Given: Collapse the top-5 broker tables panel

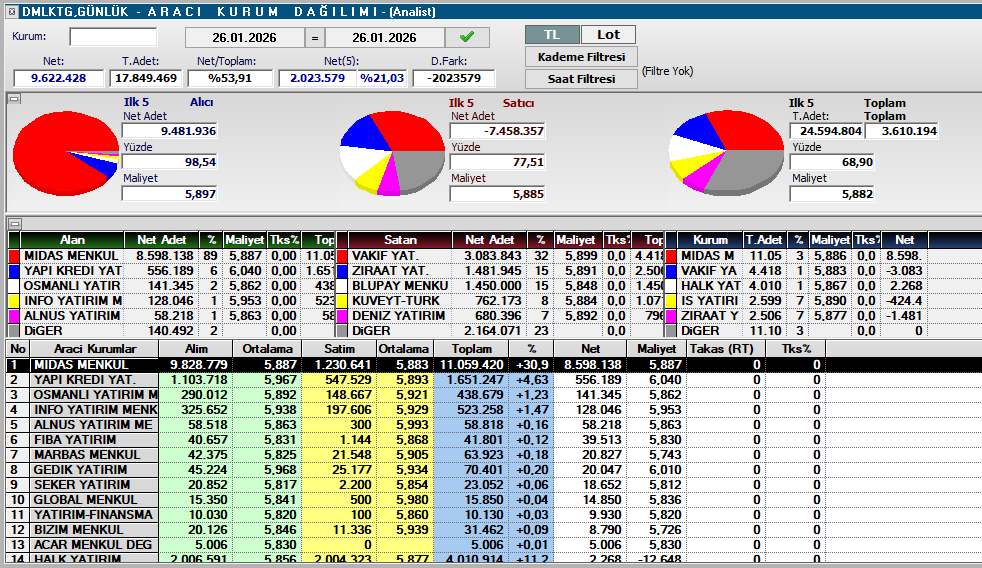Looking at the screenshot, I should point(14,223).
